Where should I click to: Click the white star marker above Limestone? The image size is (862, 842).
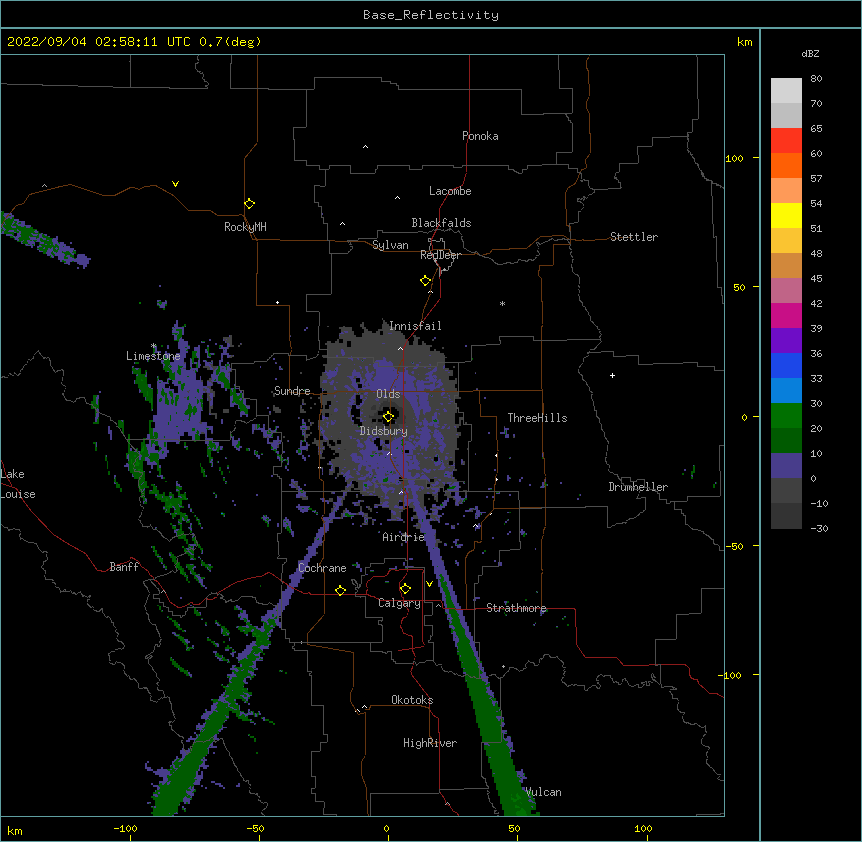(x=154, y=346)
